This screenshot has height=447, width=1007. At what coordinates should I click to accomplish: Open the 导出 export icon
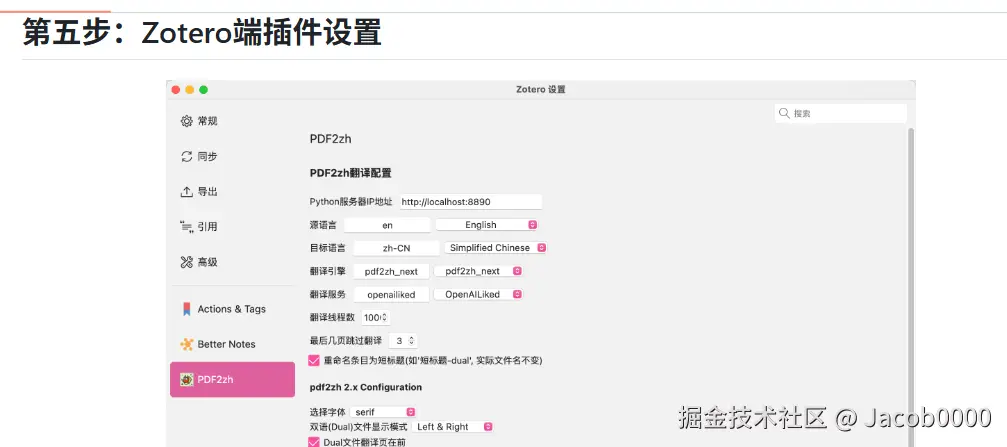click(186, 191)
